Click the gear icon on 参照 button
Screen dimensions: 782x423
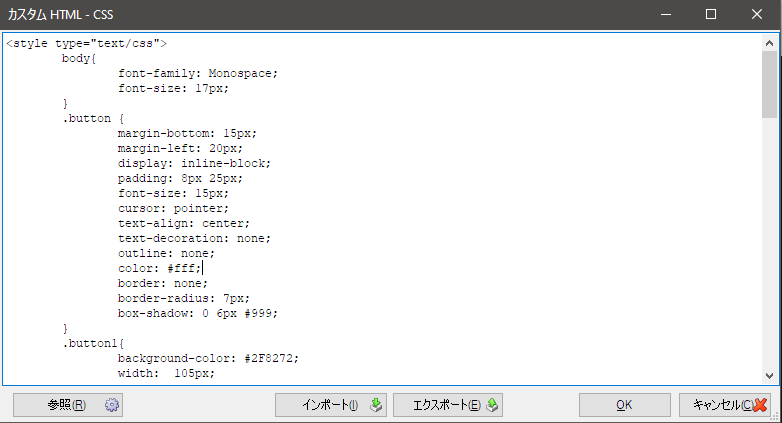click(112, 405)
